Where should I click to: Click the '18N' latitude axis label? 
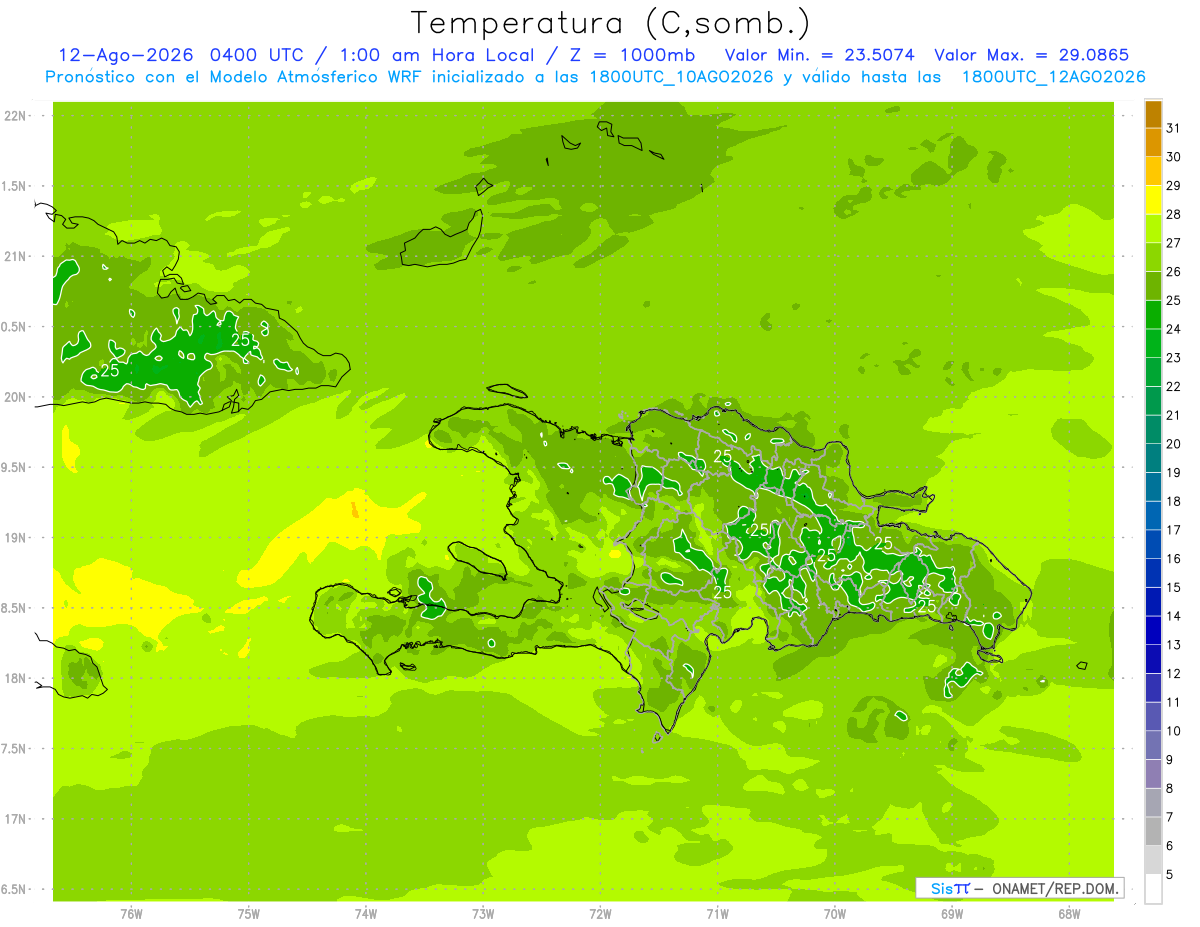[x=16, y=678]
